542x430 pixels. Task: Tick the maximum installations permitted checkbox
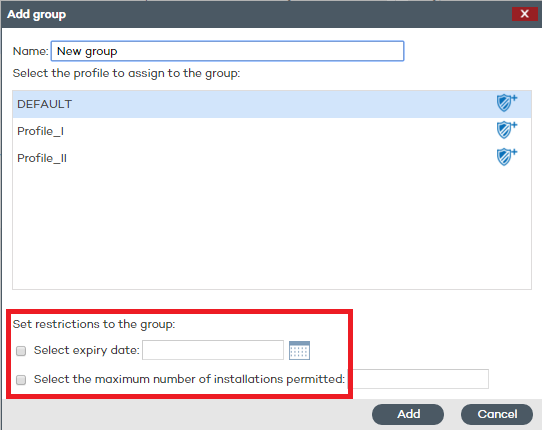coord(21,380)
